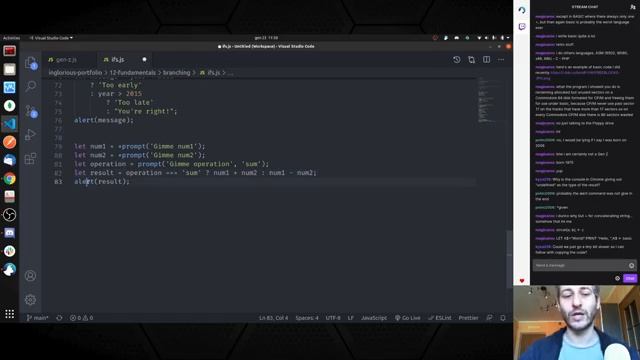Open OBS Studio from the dock
This screenshot has width=640, height=360.
coord(10,215)
